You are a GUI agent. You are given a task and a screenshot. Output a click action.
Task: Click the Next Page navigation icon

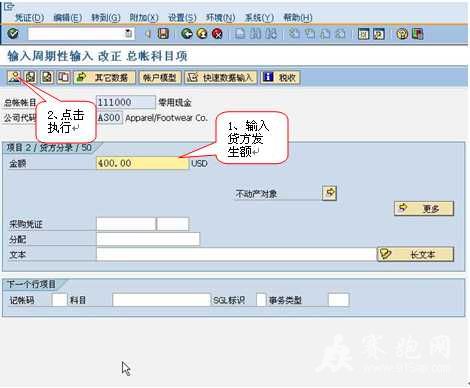pyautogui.click(x=325, y=34)
